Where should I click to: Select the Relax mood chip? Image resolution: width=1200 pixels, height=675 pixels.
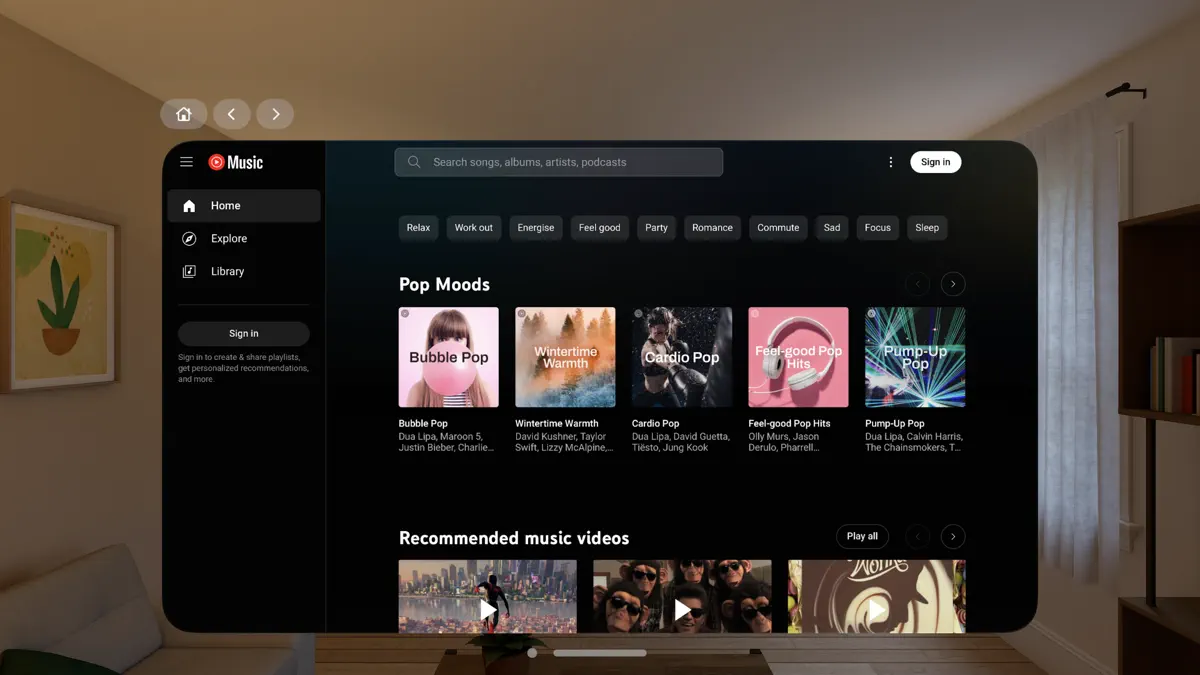[x=418, y=227]
